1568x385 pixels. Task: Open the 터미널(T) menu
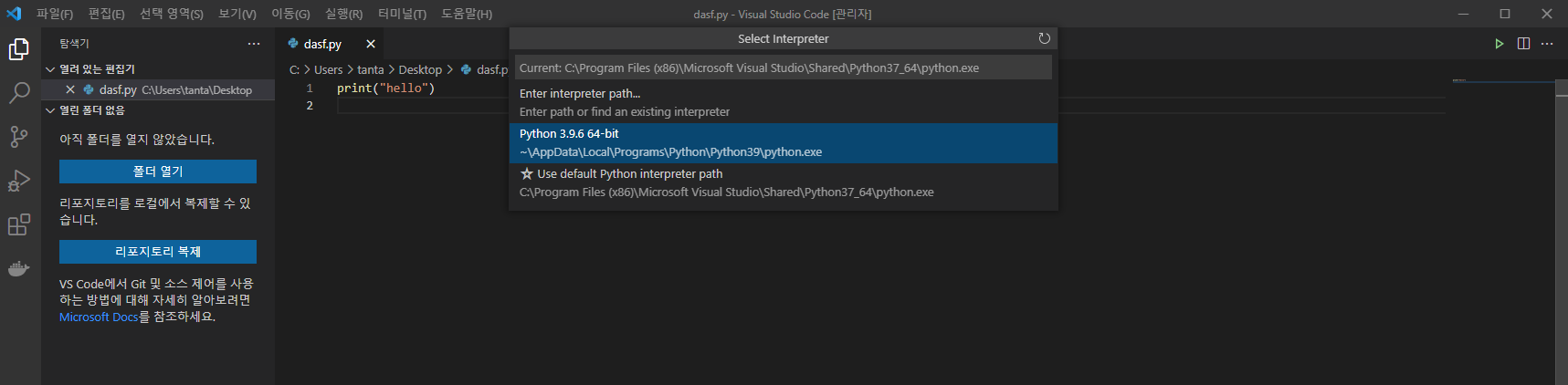point(402,14)
